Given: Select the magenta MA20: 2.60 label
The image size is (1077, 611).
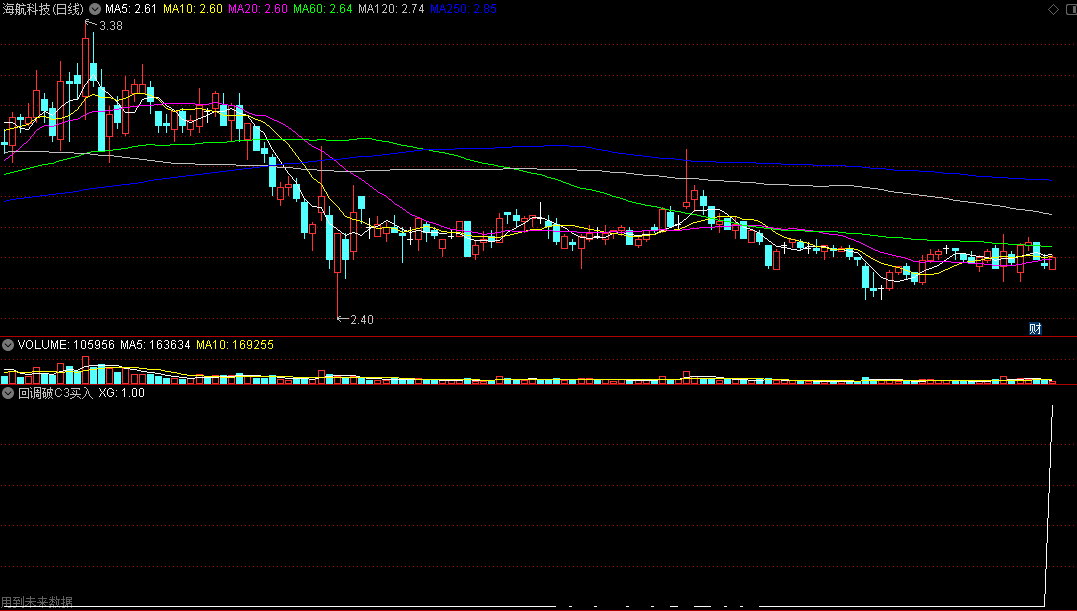Looking at the screenshot, I should [258, 9].
